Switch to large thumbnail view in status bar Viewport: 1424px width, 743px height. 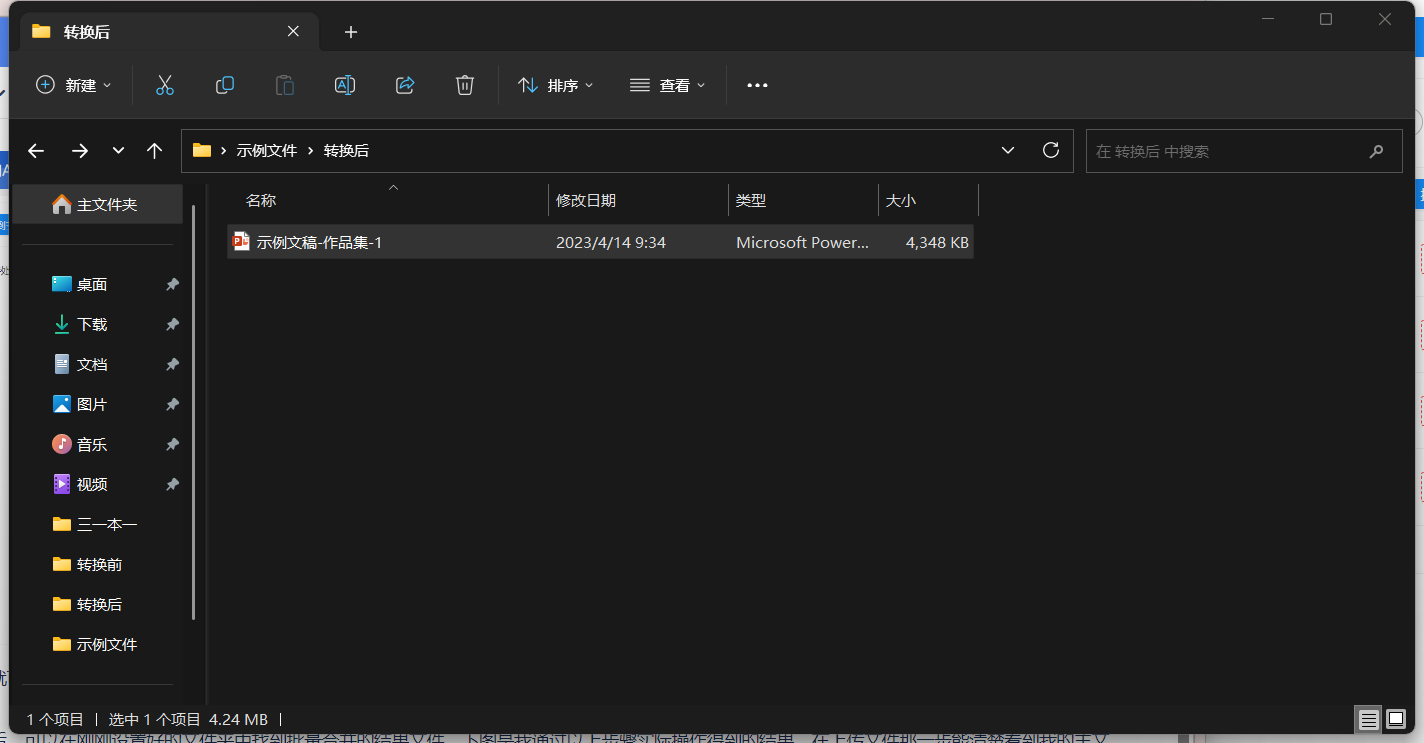click(x=1396, y=719)
